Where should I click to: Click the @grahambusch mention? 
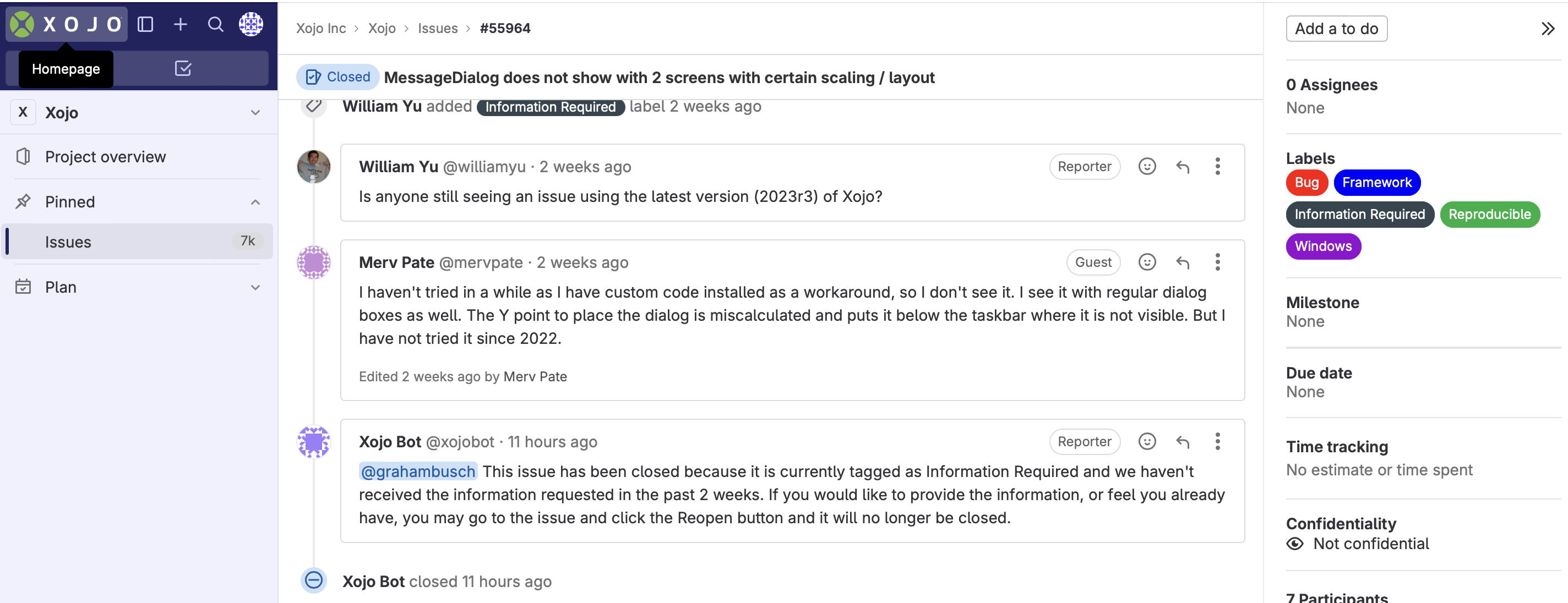(417, 472)
